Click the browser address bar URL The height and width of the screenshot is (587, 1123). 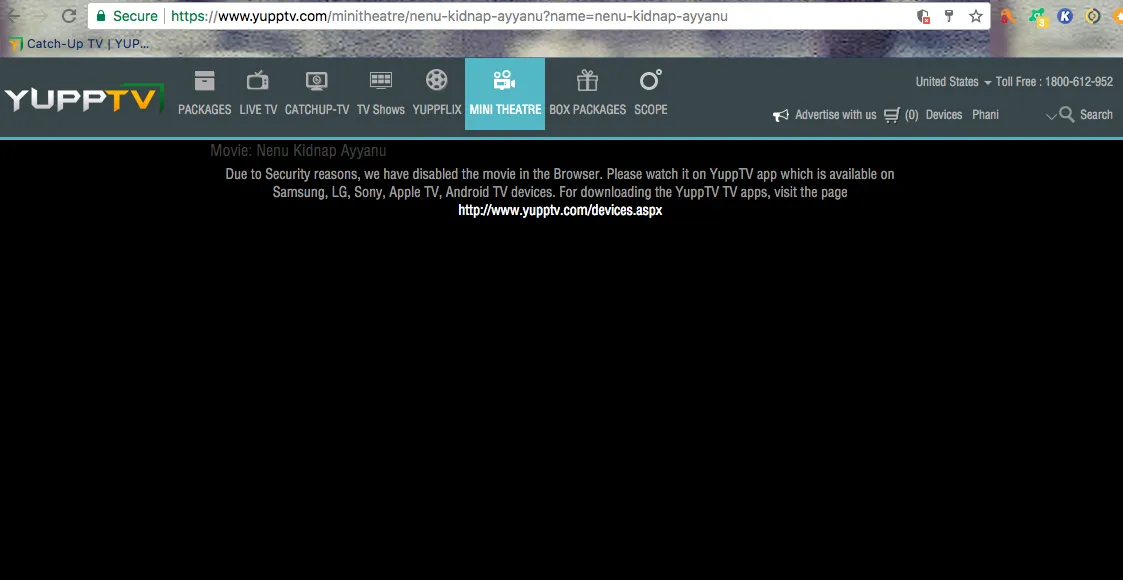tap(450, 16)
